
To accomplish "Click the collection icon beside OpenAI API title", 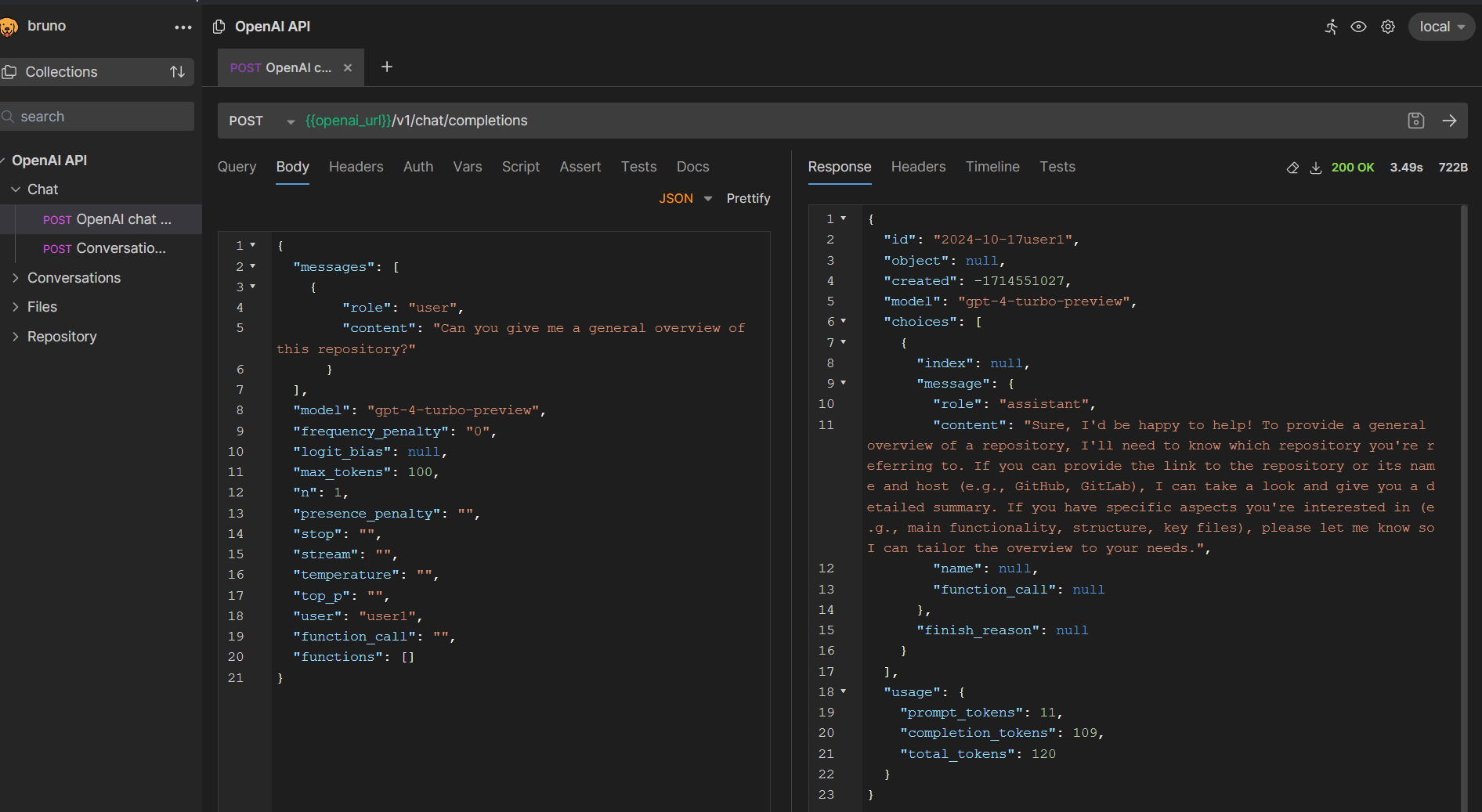I will pos(219,27).
